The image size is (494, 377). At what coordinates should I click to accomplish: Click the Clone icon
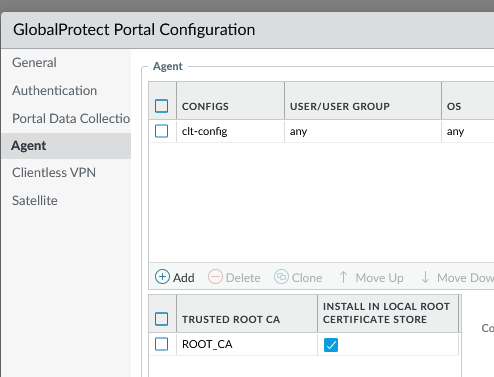pyautogui.click(x=281, y=277)
